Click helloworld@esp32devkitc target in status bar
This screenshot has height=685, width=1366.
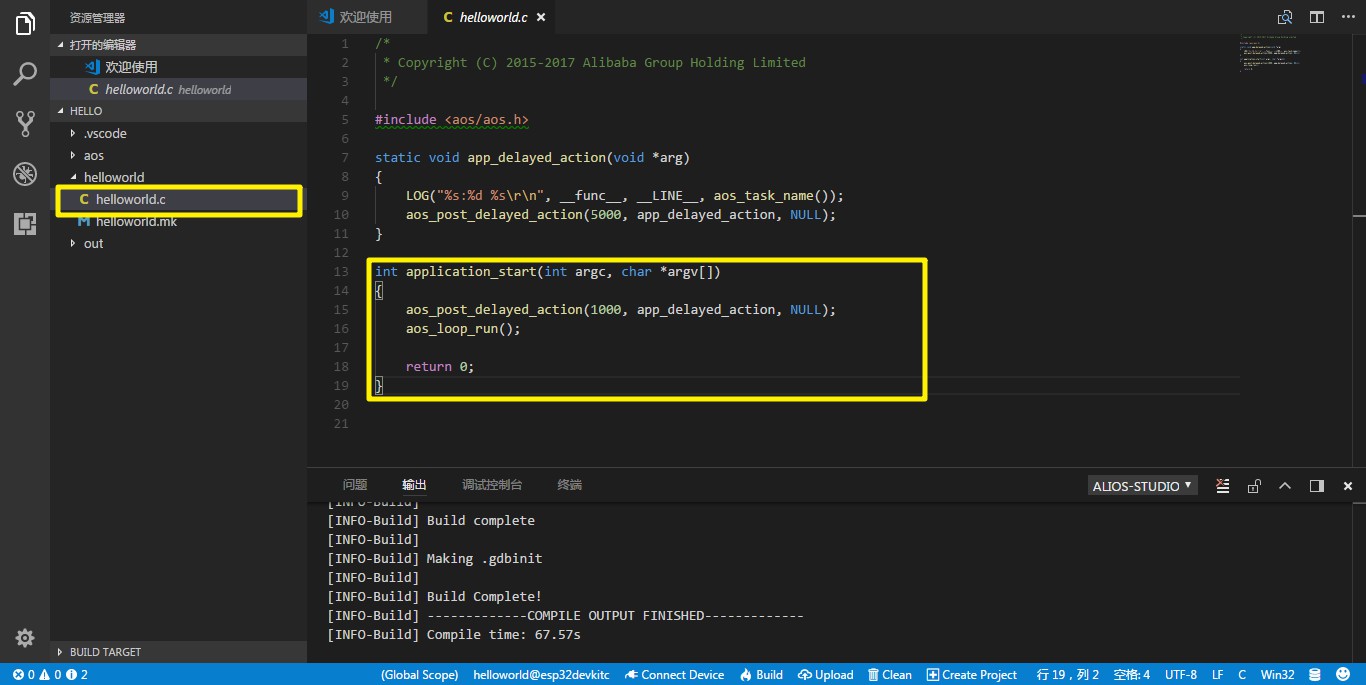[541, 675]
